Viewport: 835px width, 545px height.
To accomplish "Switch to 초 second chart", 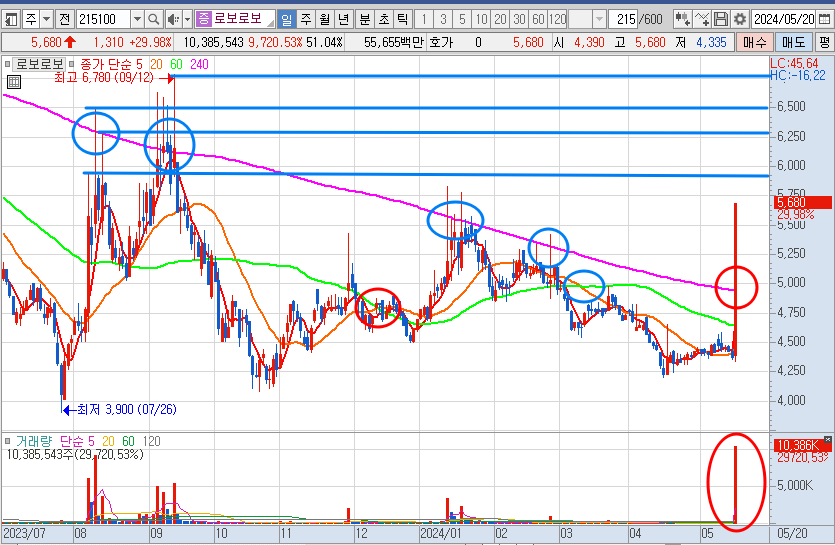I will (x=384, y=20).
